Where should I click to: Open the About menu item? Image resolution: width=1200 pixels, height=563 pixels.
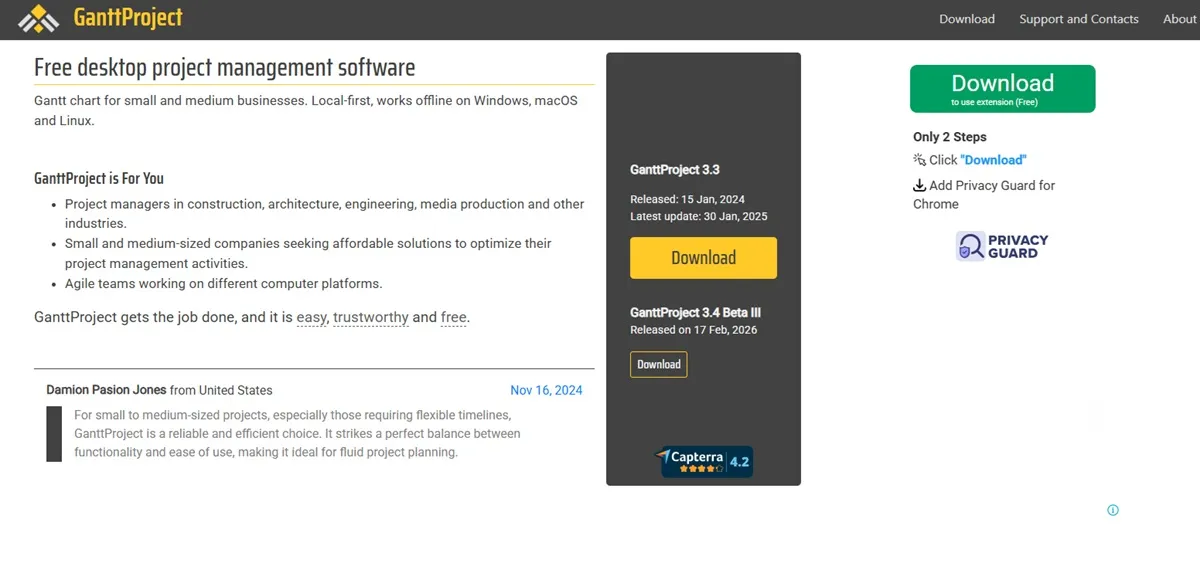pyautogui.click(x=1179, y=19)
